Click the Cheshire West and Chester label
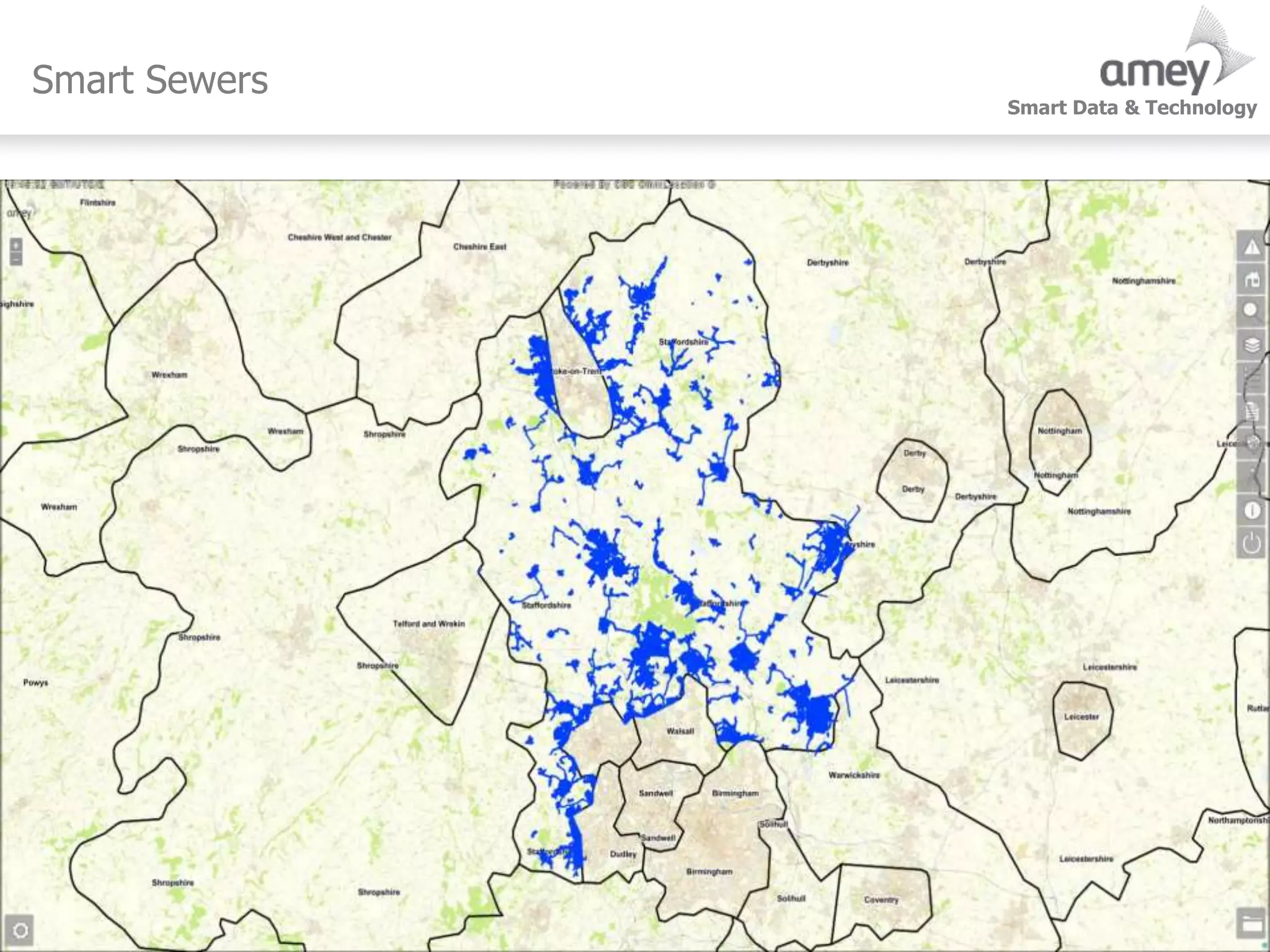The width and height of the screenshot is (1270, 952). click(x=339, y=237)
